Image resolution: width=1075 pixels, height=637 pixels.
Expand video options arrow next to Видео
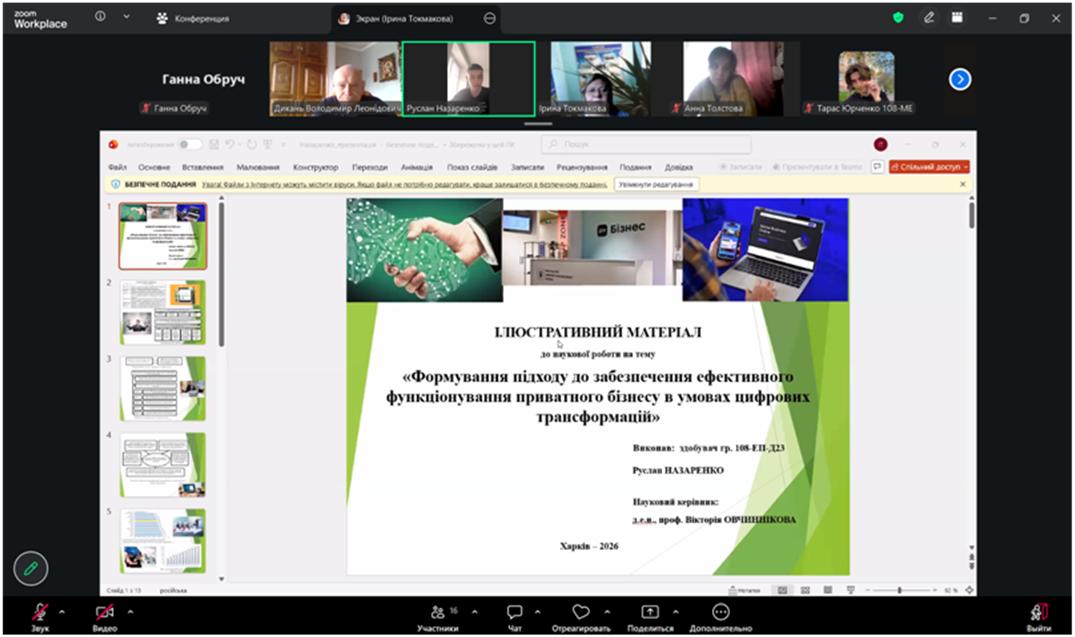coord(126,611)
